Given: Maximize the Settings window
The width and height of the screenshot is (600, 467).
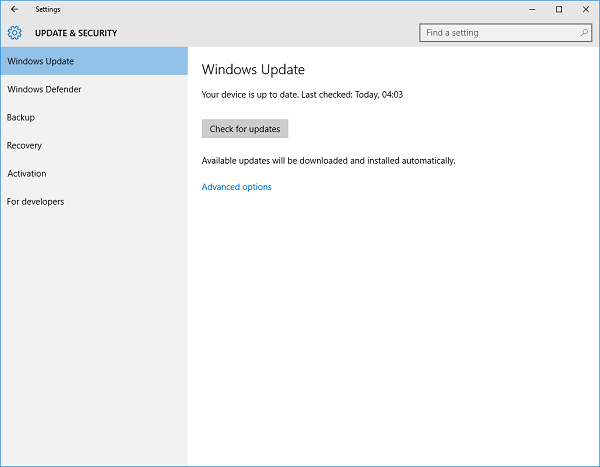Looking at the screenshot, I should (x=559, y=9).
